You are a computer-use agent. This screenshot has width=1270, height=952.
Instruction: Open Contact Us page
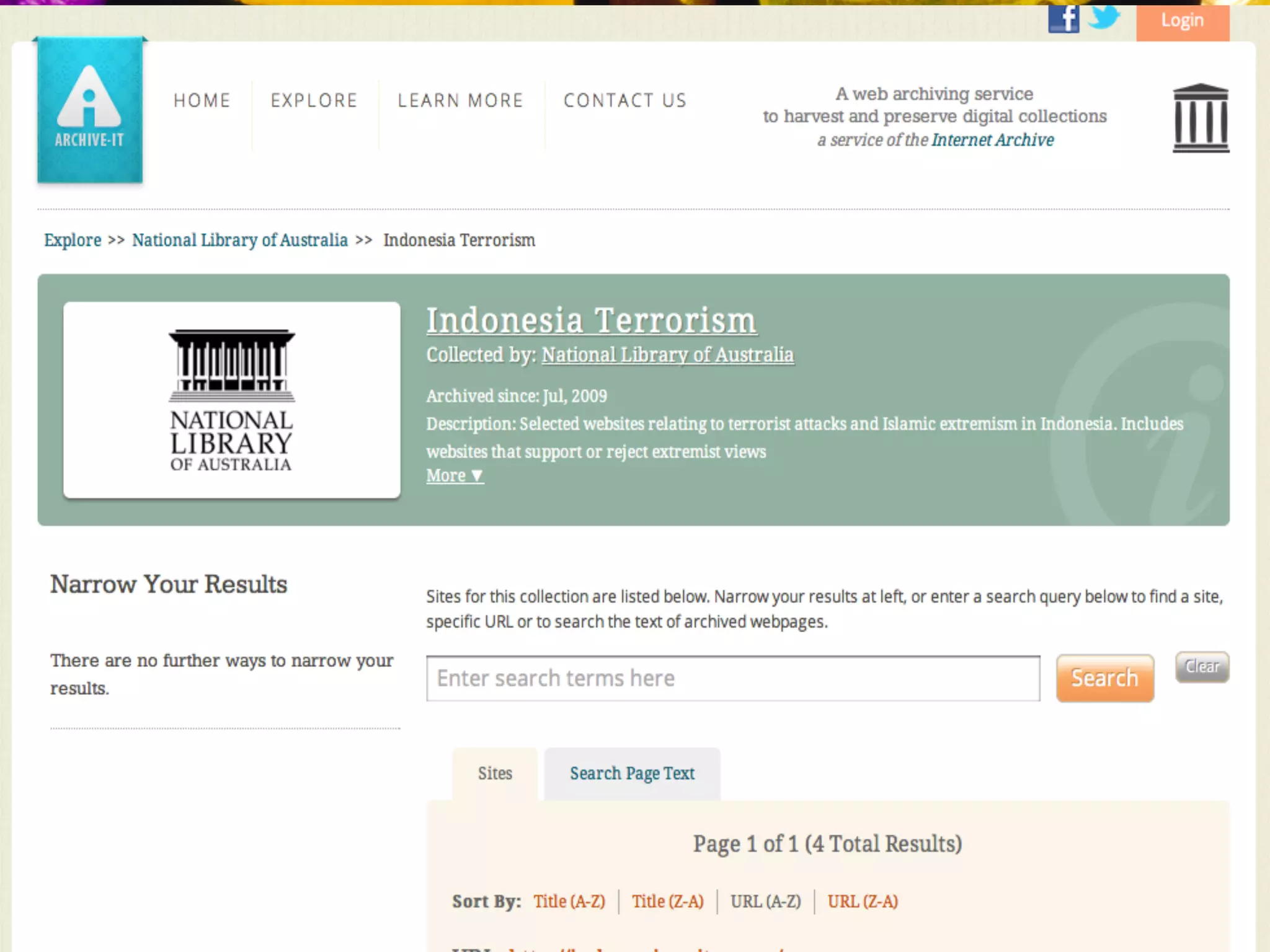click(625, 100)
